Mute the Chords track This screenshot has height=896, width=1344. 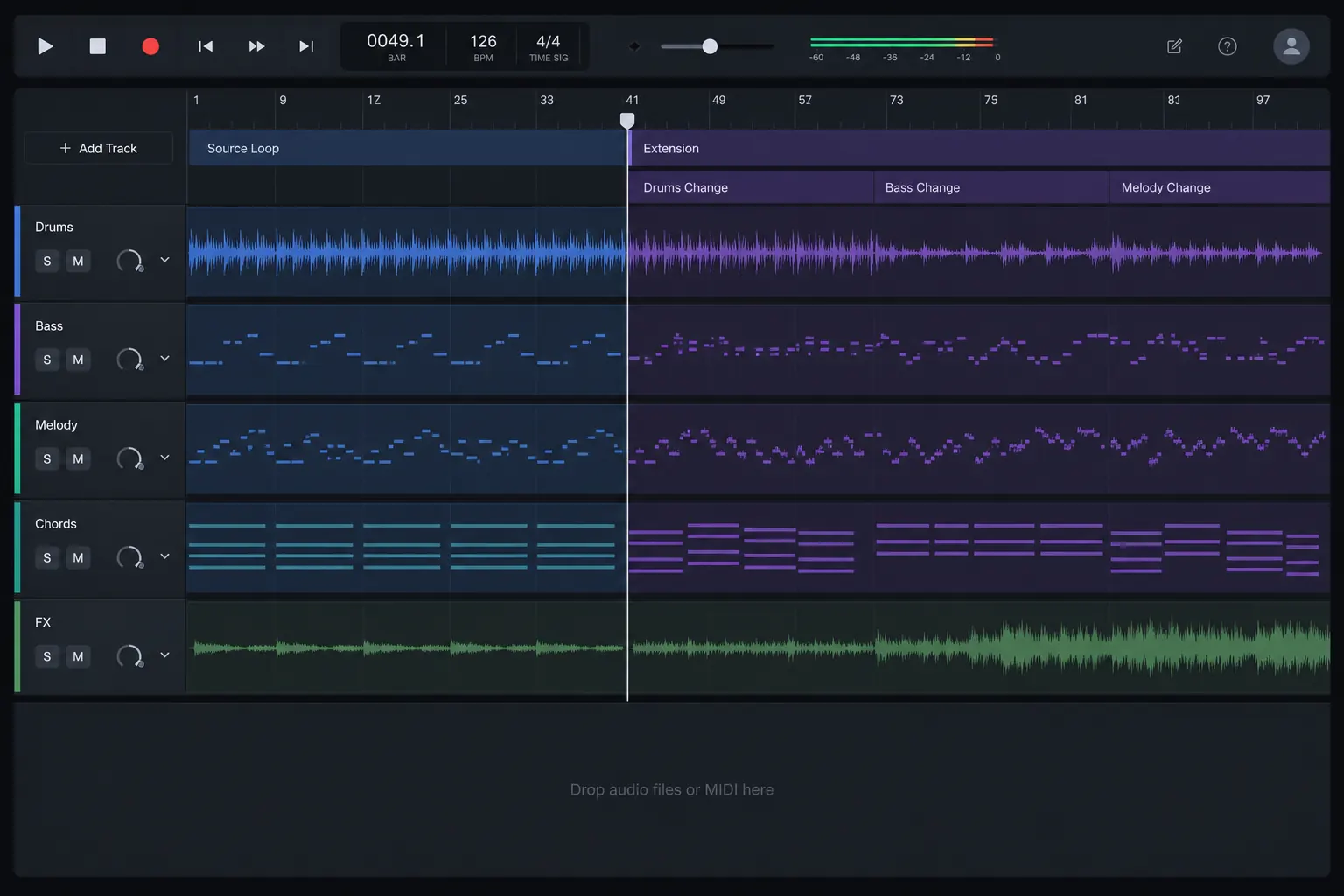78,557
